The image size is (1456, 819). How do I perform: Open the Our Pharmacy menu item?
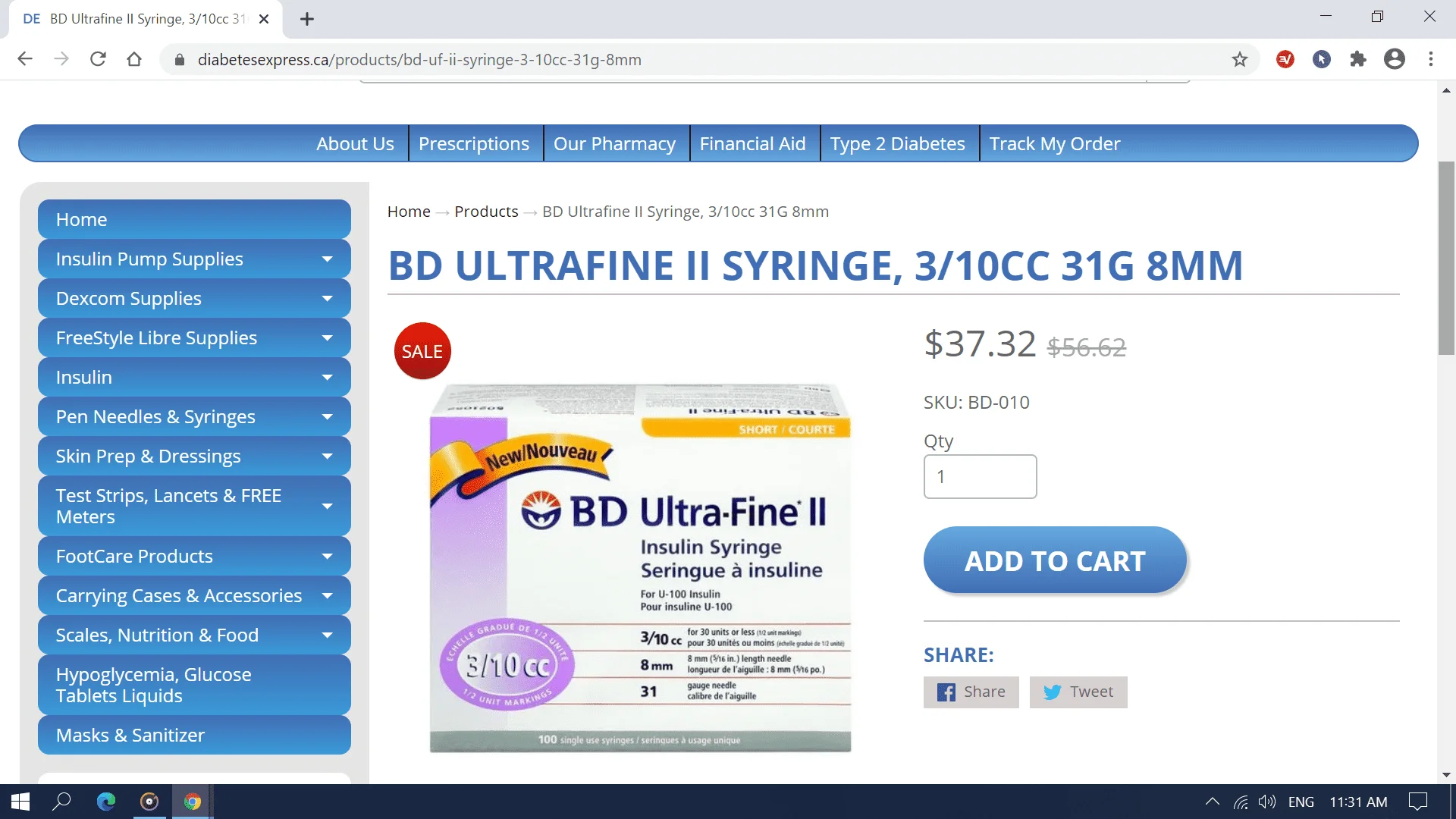pos(614,144)
